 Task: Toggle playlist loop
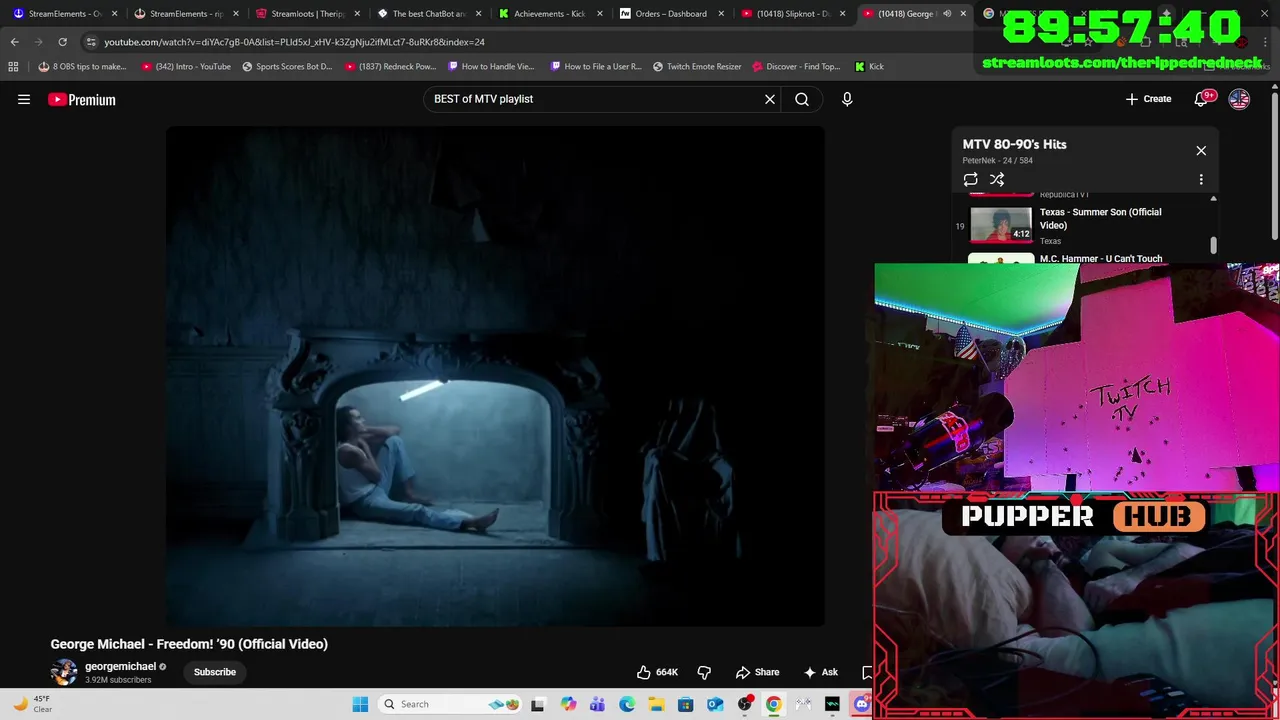point(970,180)
